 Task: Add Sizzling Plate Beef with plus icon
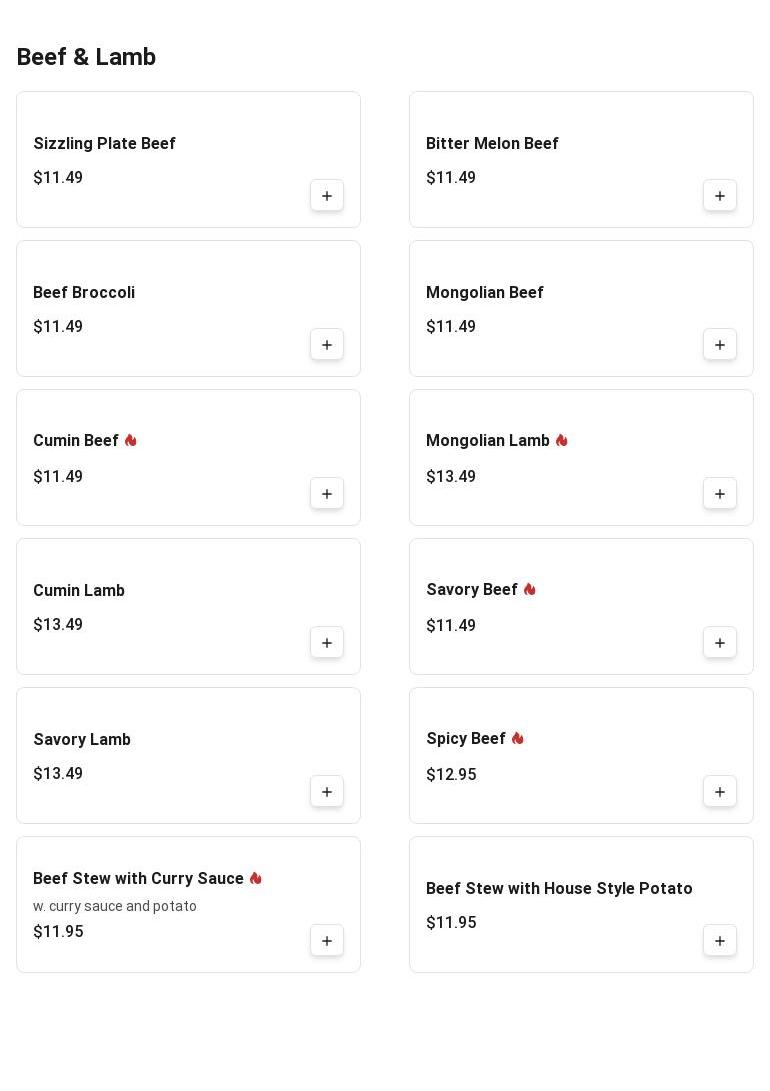[x=327, y=196]
